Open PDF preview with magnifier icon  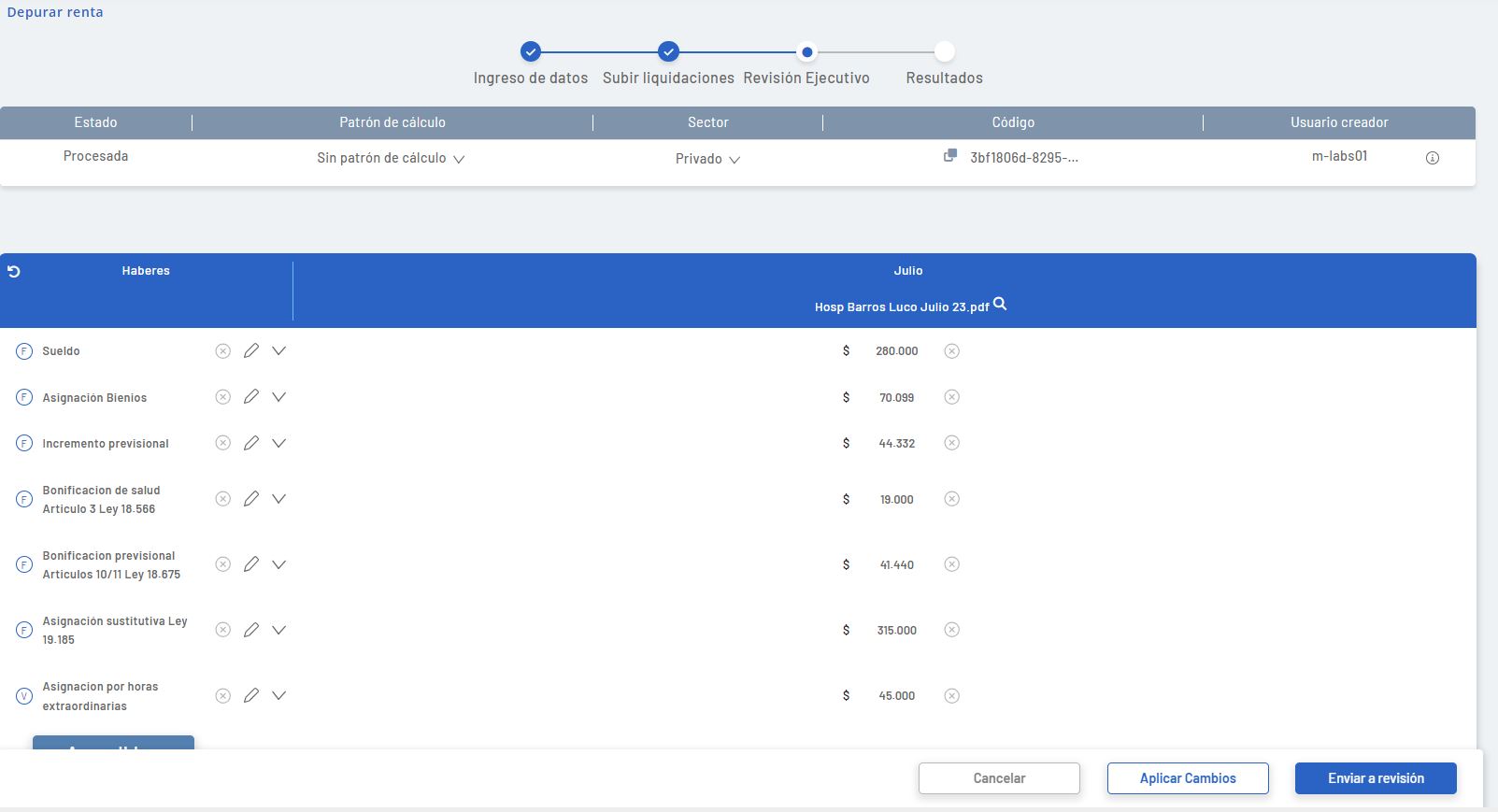[1000, 305]
